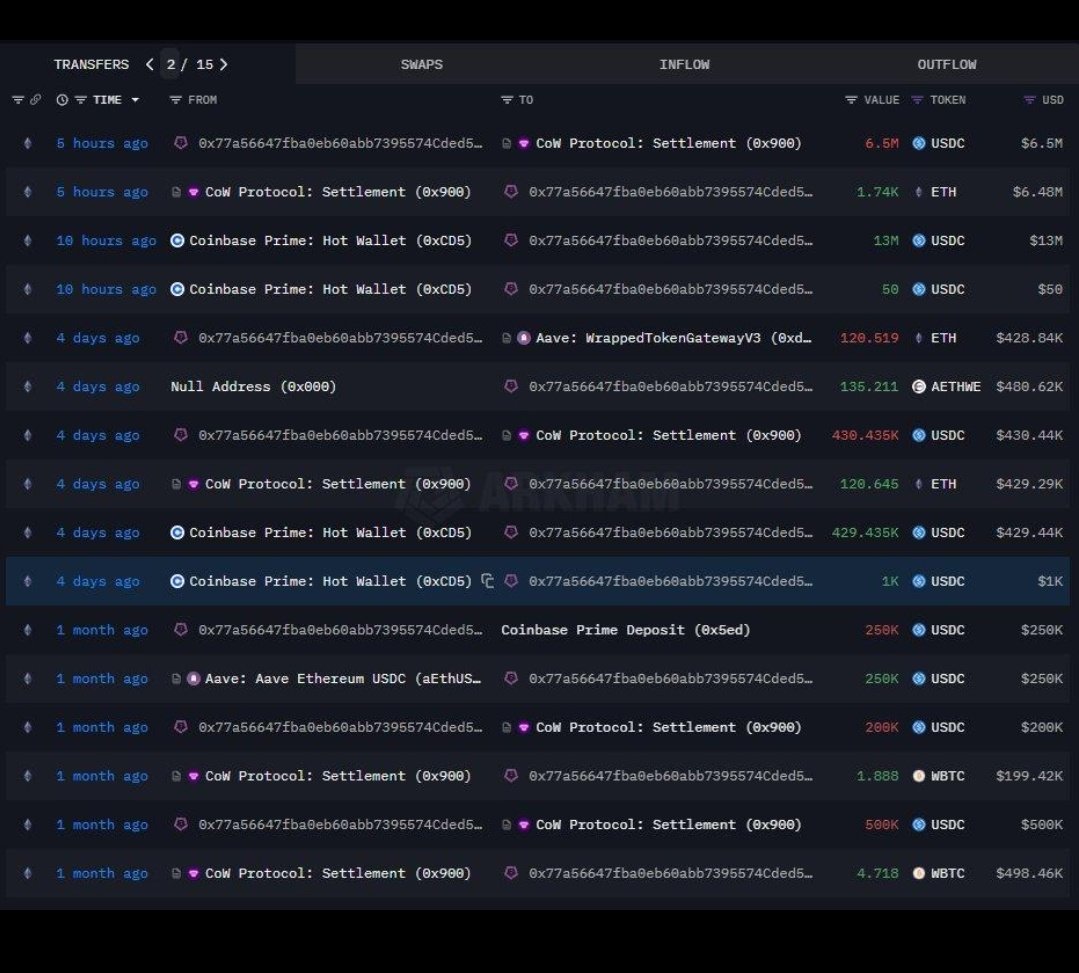Open 'Aave: Aave Ethereum USDC' link
Image resolution: width=1079 pixels, height=973 pixels.
[343, 678]
